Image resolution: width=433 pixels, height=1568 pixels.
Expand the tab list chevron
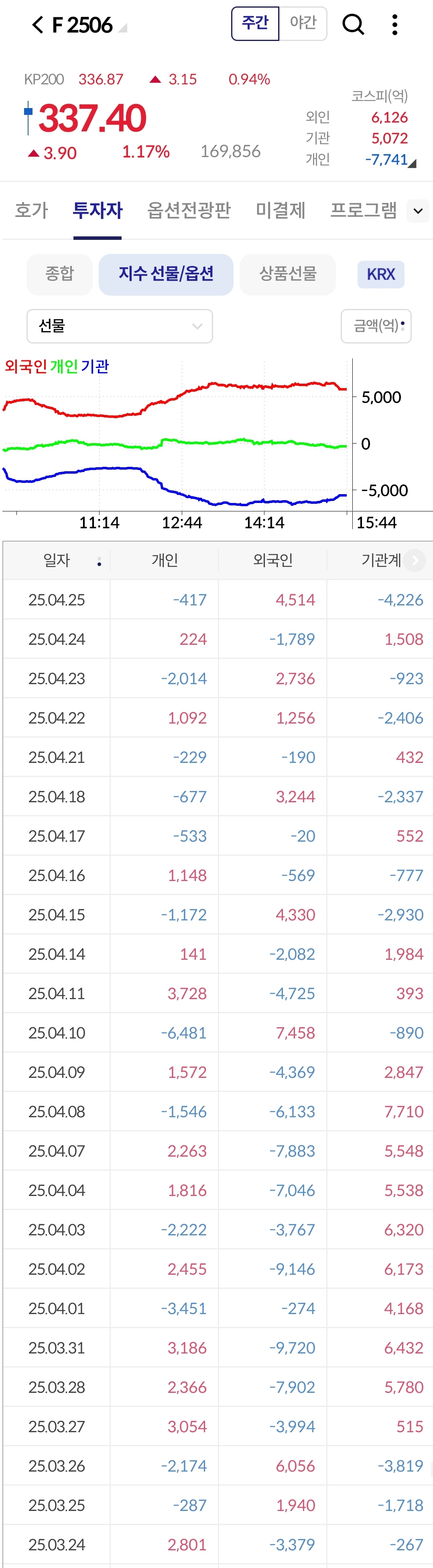[418, 211]
